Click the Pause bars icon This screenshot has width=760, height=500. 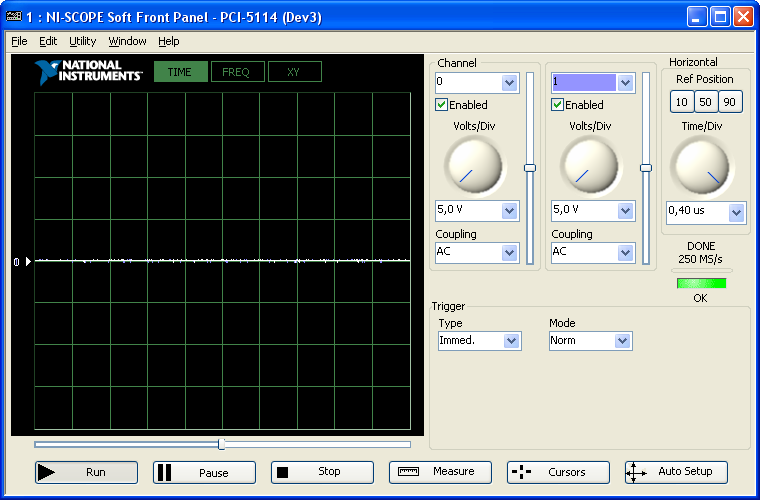click(165, 472)
